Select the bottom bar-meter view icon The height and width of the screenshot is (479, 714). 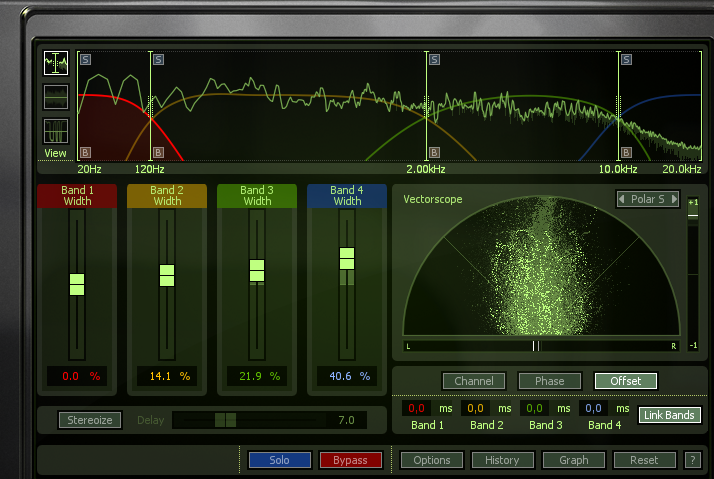(55, 131)
